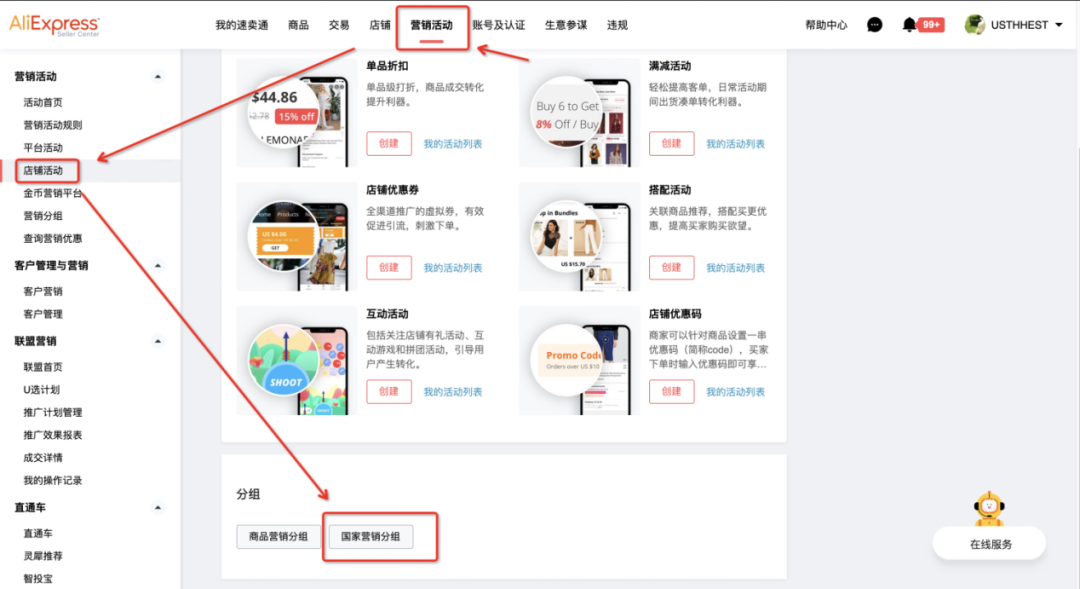Click the 商品营销分组 button
Image resolution: width=1080 pixels, height=589 pixels.
(x=278, y=537)
